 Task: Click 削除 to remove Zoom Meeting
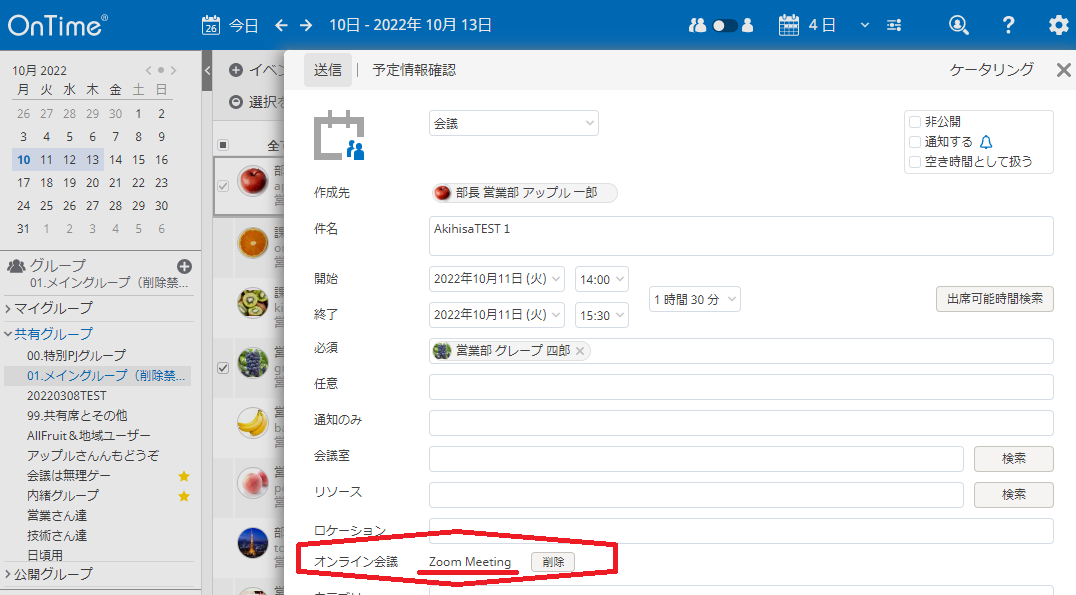point(553,562)
